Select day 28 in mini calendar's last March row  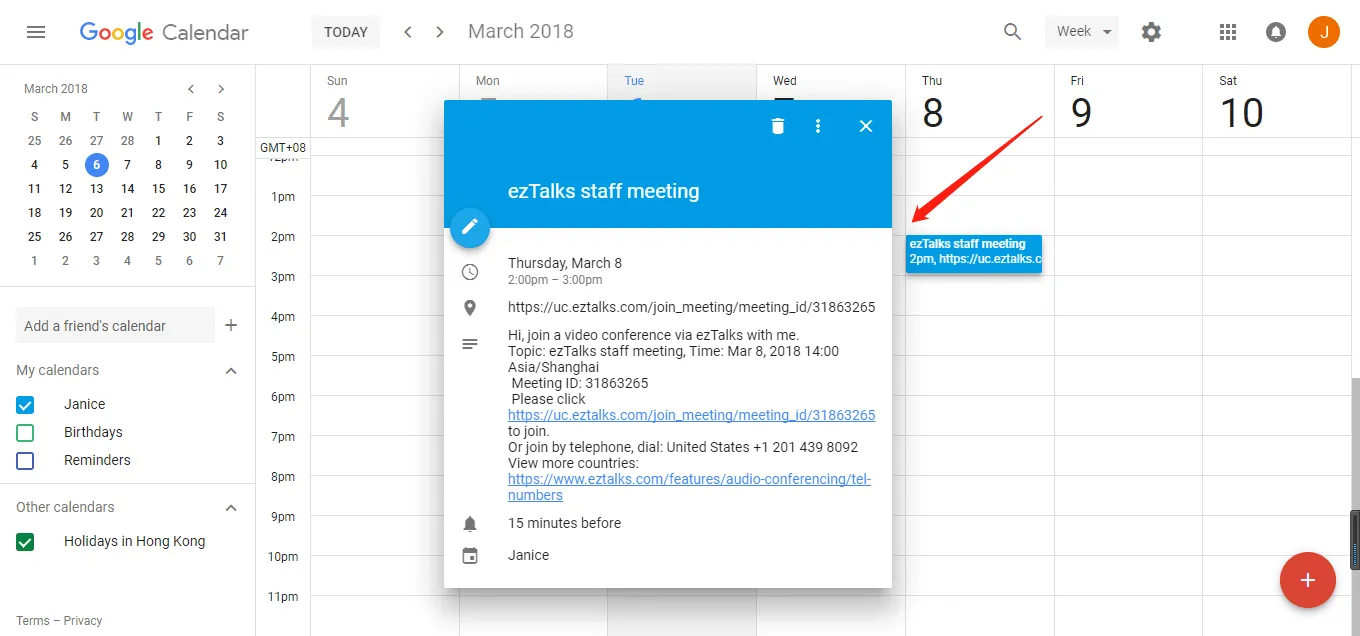127,237
